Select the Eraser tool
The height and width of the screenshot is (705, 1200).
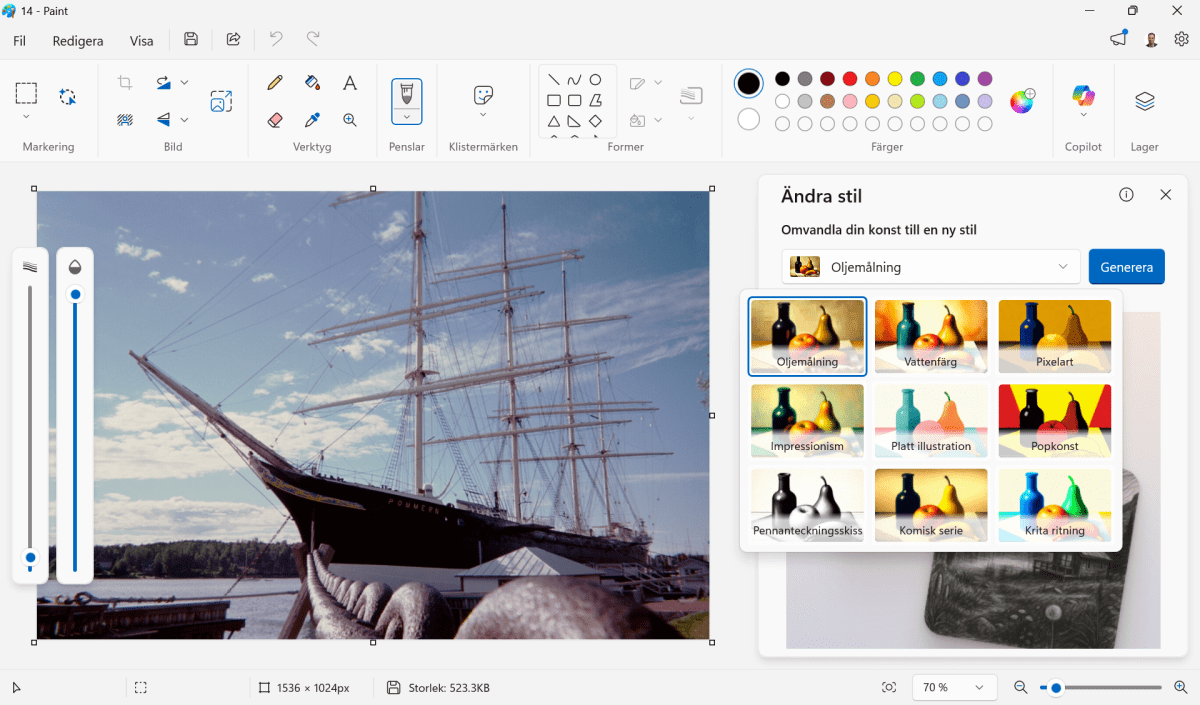coord(275,120)
